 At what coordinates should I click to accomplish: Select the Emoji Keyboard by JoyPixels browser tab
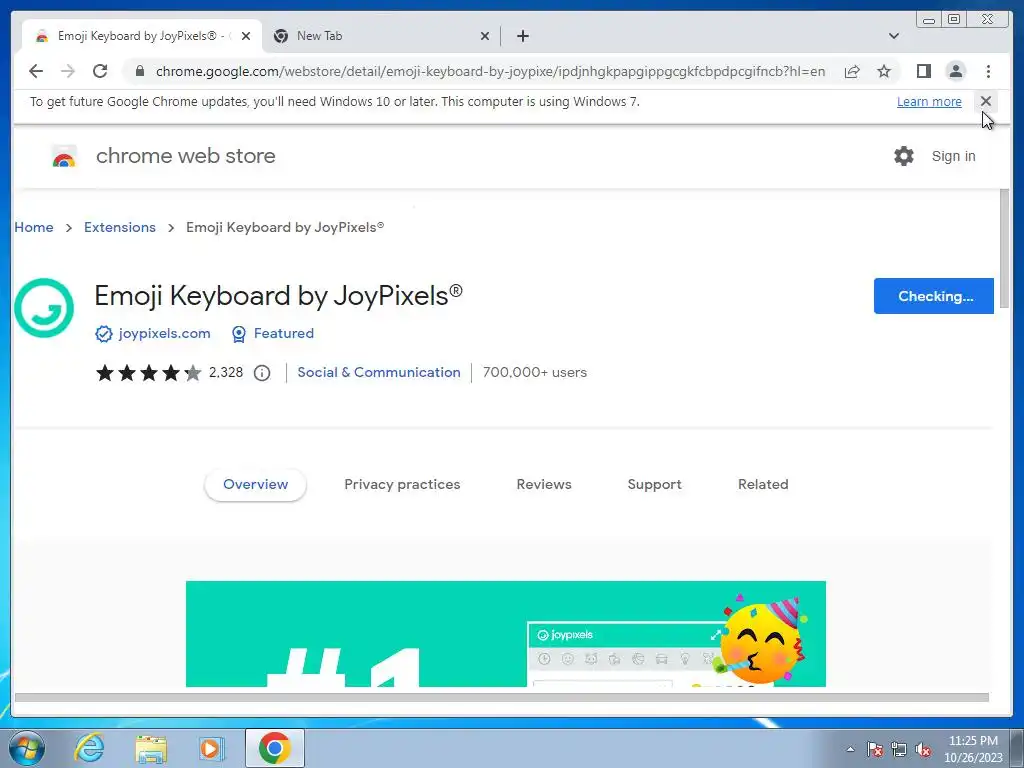pyautogui.click(x=142, y=36)
